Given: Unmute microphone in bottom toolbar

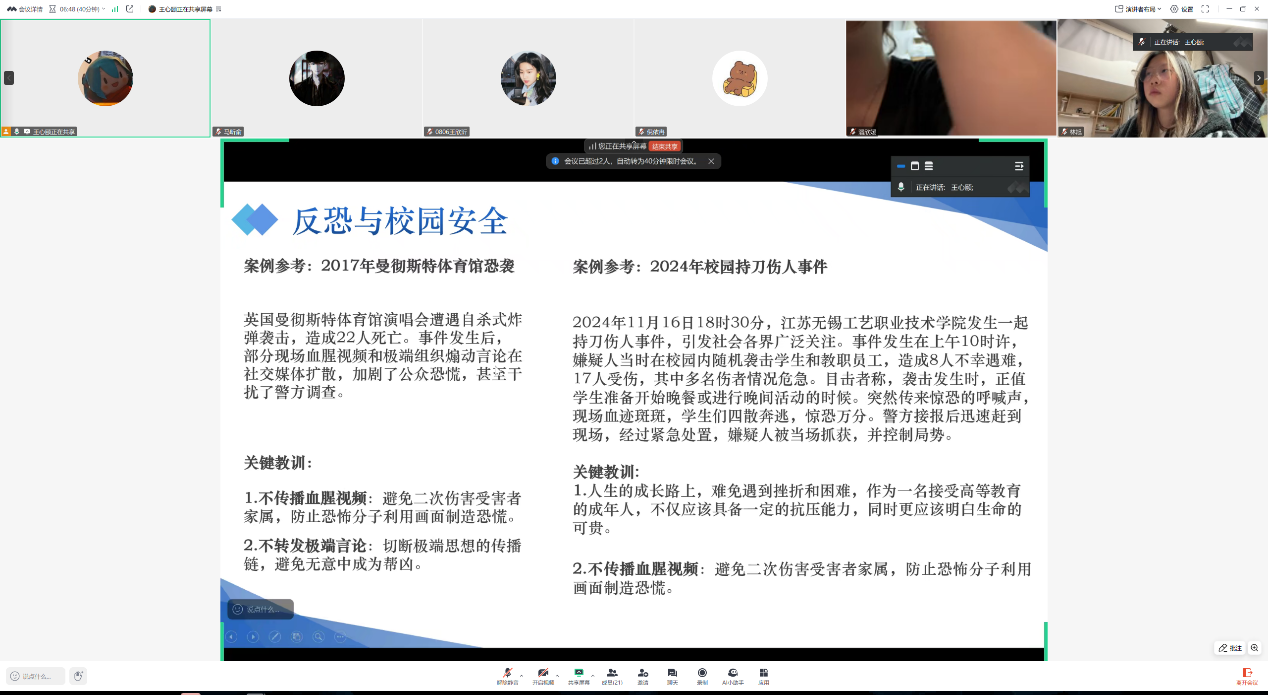Looking at the screenshot, I should click(x=508, y=674).
